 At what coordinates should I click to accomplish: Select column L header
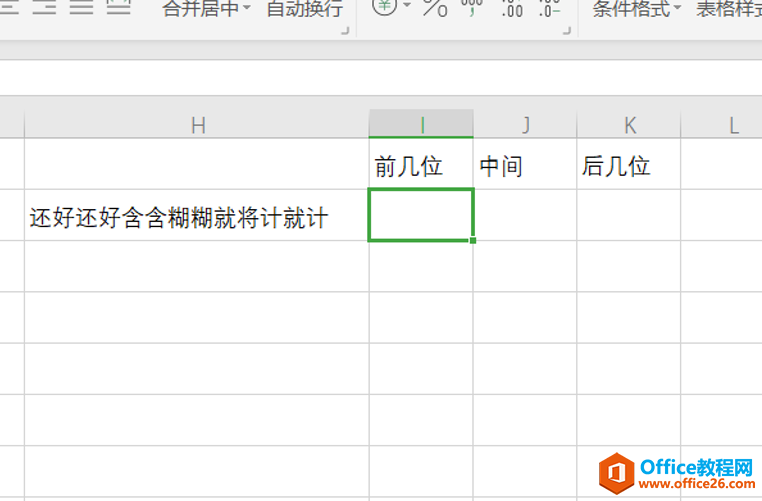(722, 125)
